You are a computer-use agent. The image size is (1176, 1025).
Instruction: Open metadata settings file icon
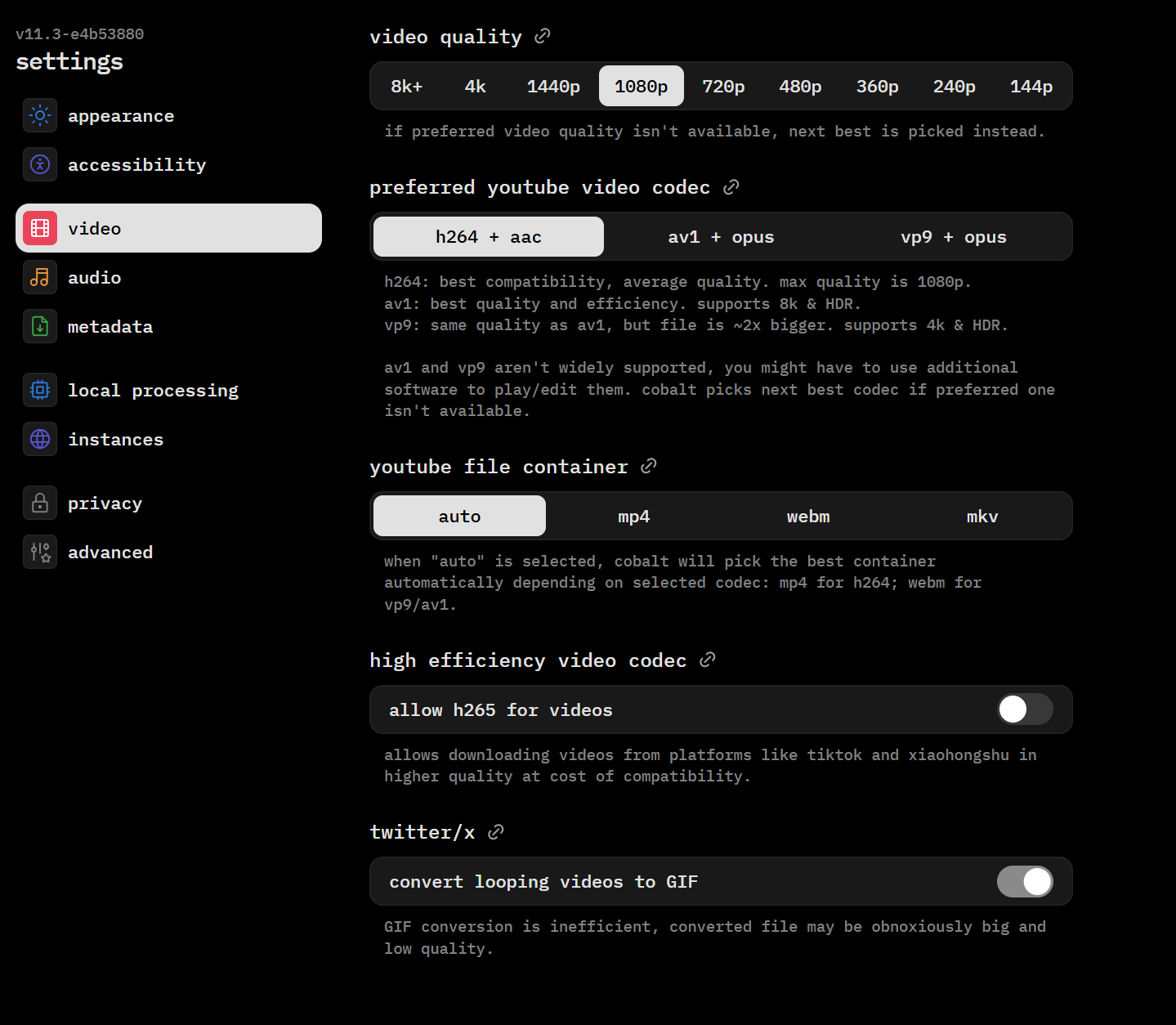tap(40, 326)
